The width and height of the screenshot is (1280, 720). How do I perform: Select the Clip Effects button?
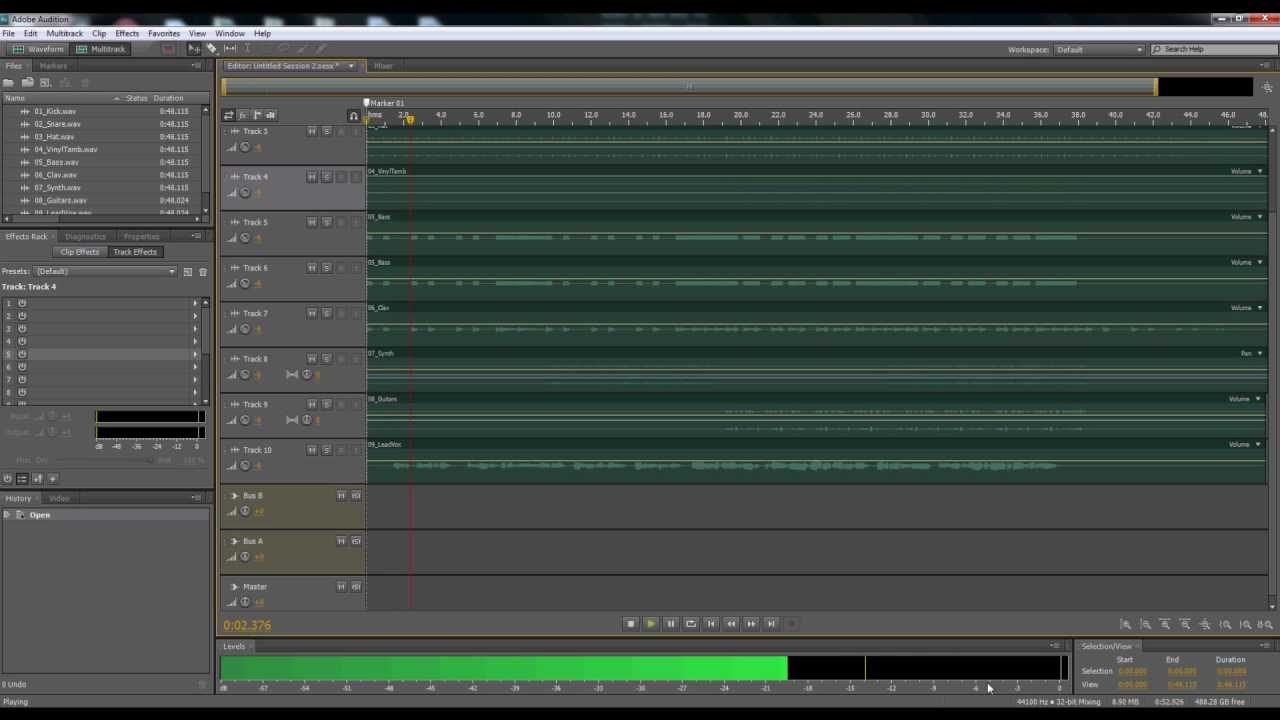(x=80, y=252)
